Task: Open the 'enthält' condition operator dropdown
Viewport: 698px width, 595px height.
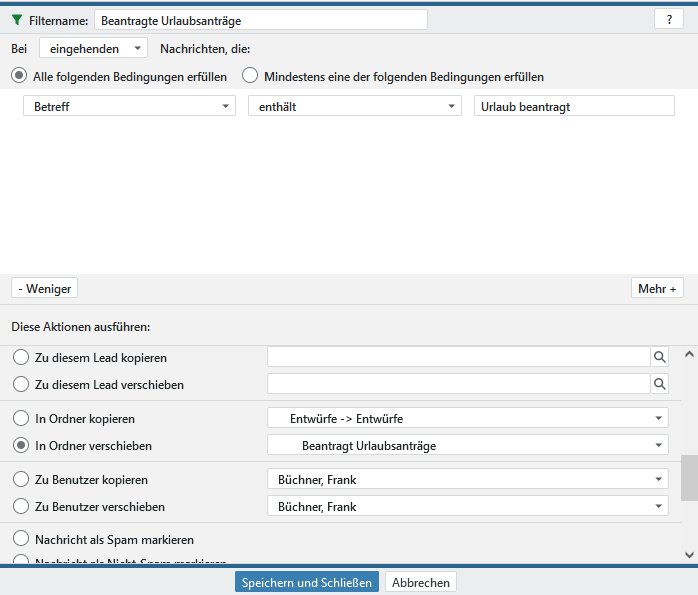Action: [x=354, y=107]
